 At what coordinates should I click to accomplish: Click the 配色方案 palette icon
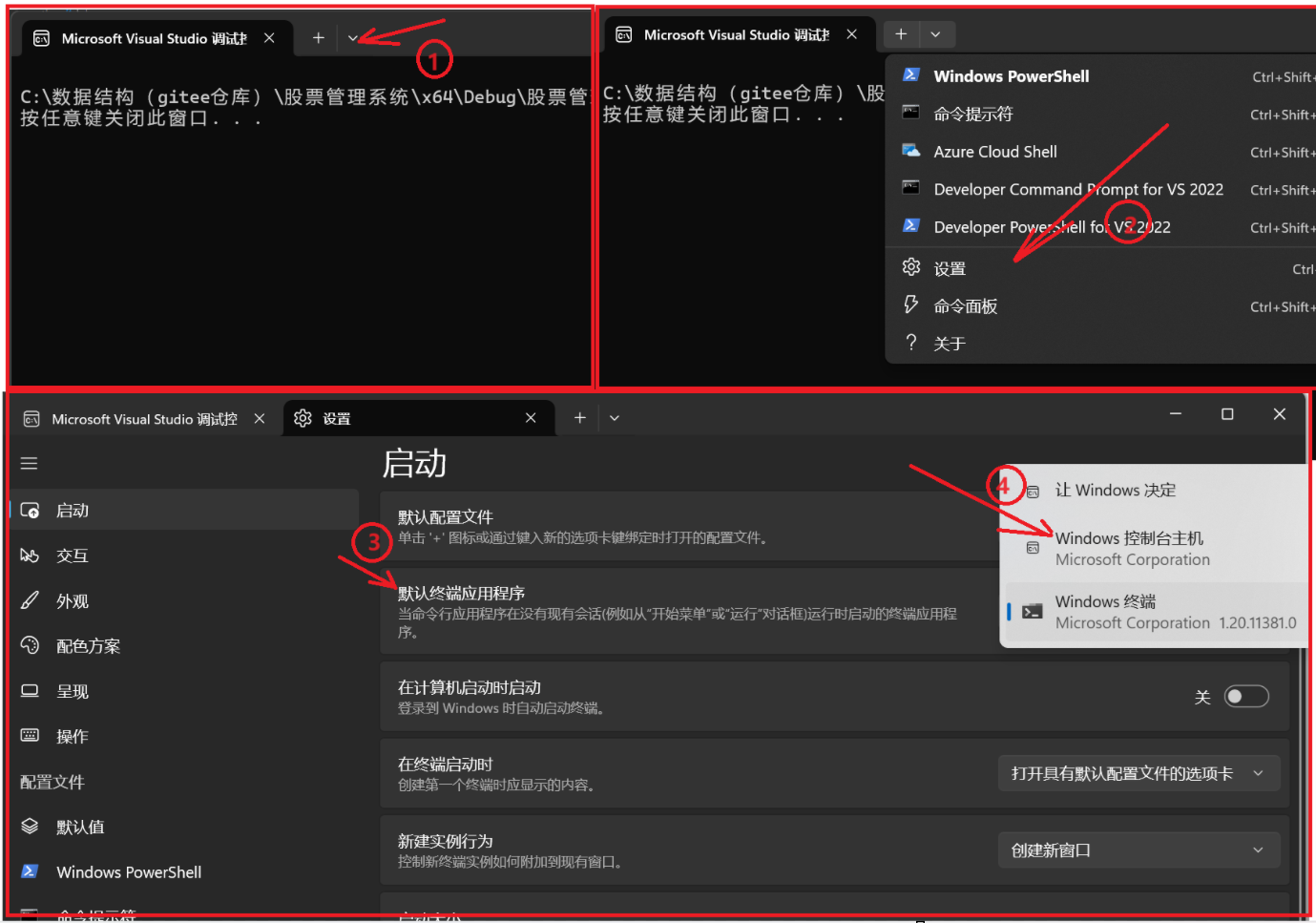(30, 645)
